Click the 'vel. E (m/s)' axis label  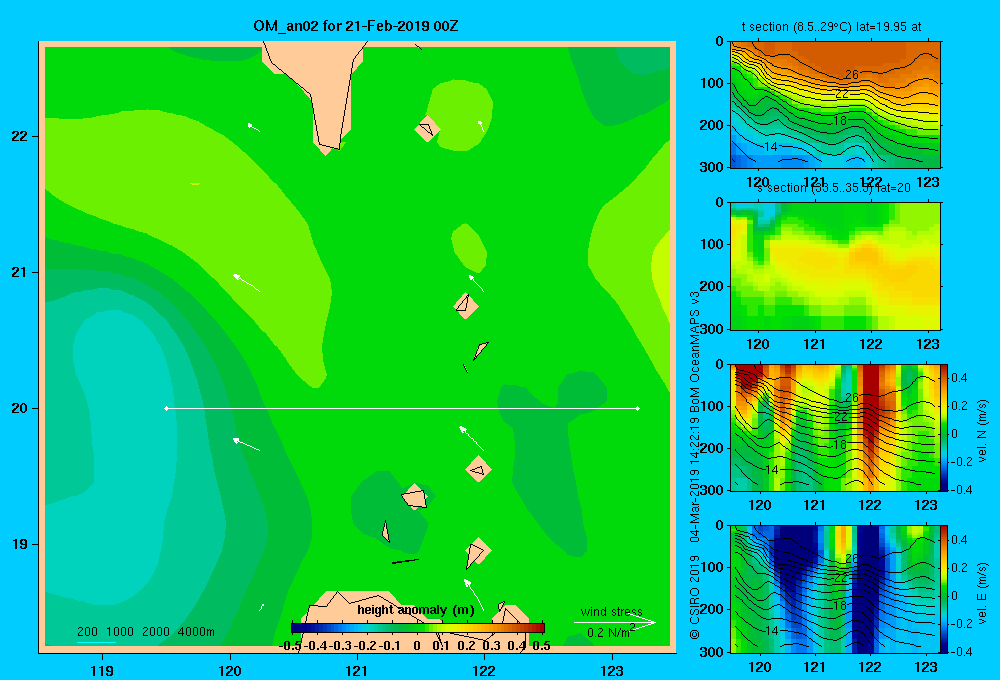click(983, 592)
